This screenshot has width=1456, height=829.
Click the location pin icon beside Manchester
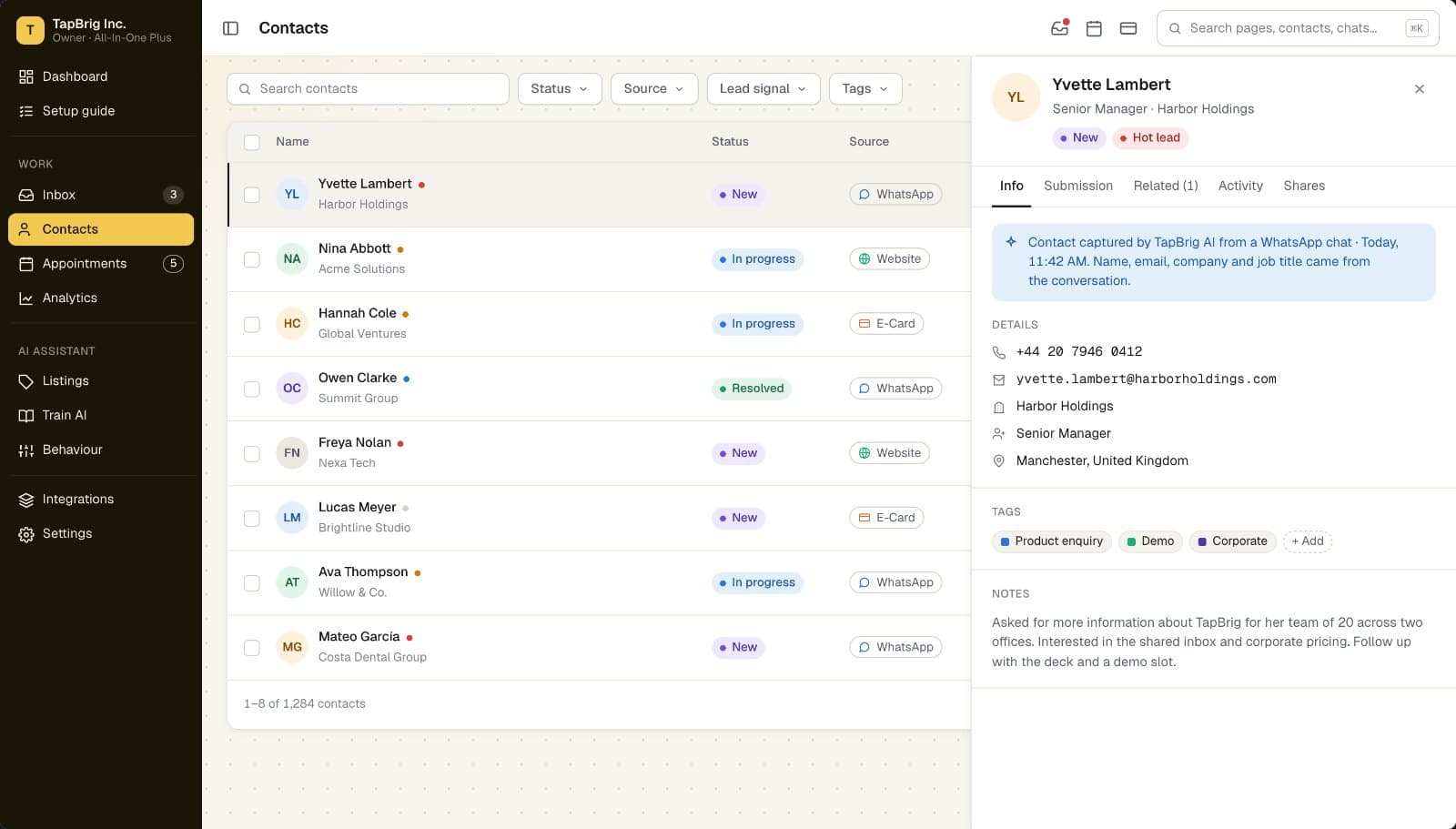point(998,461)
